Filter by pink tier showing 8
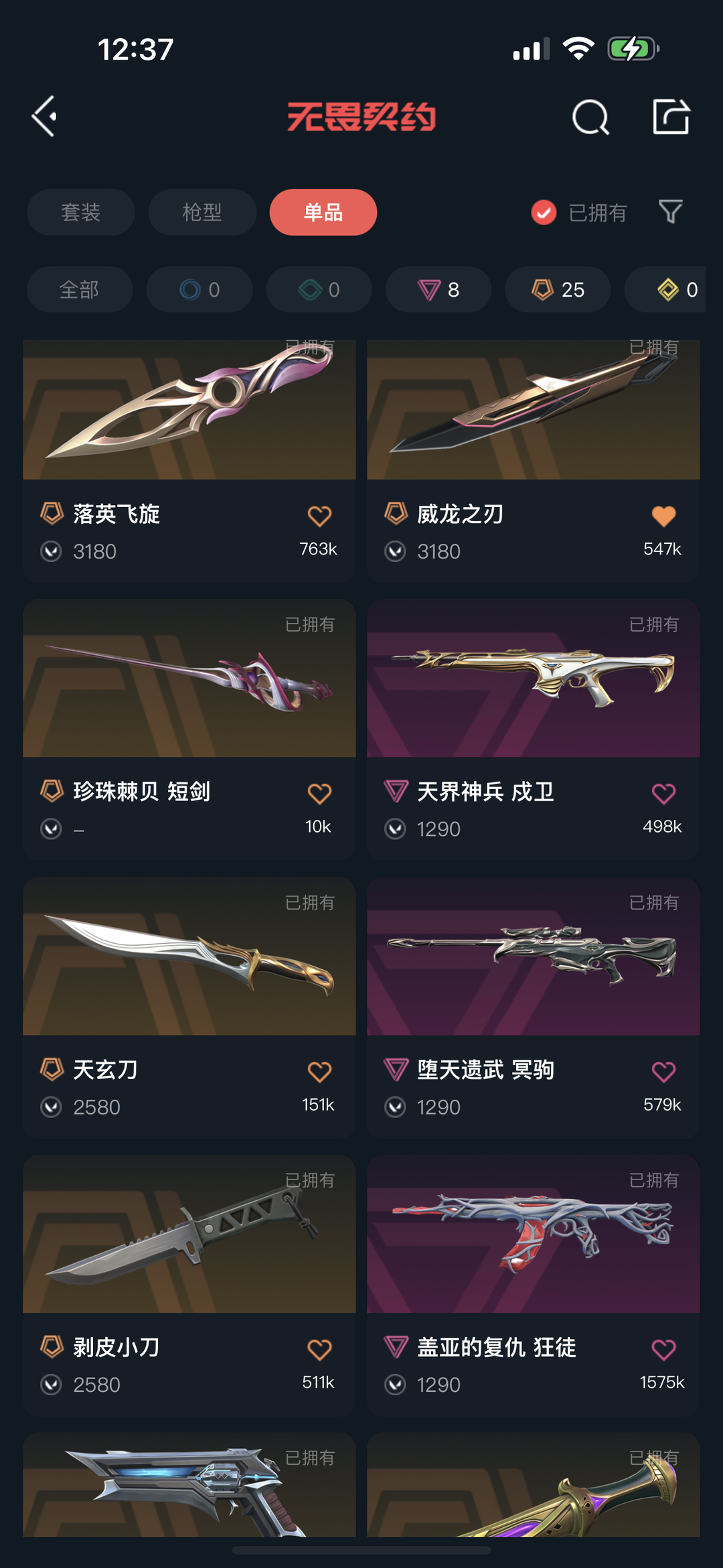The image size is (723, 1568). (x=438, y=289)
